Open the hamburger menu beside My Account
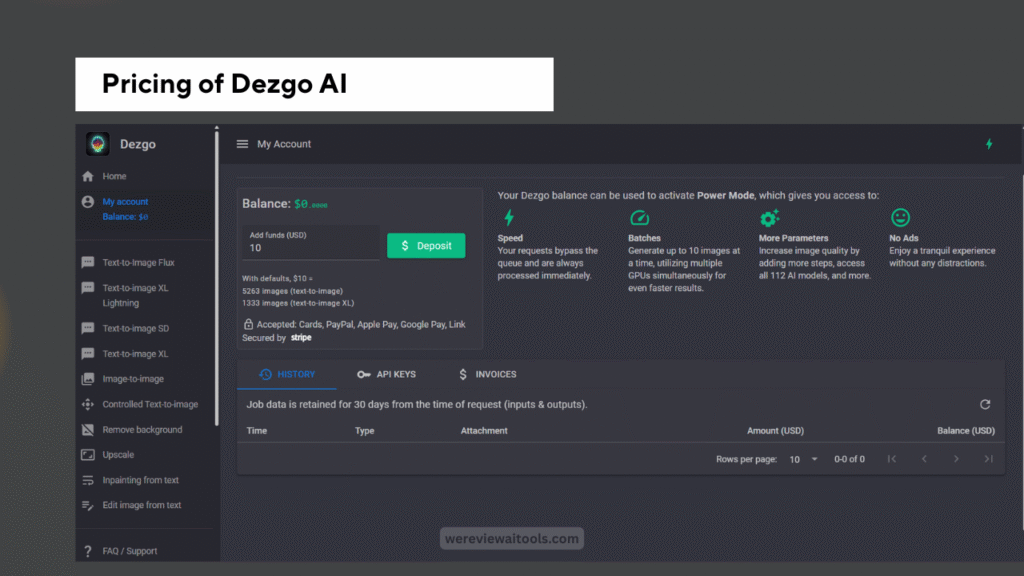Screen dimensions: 1024x576 [242, 144]
